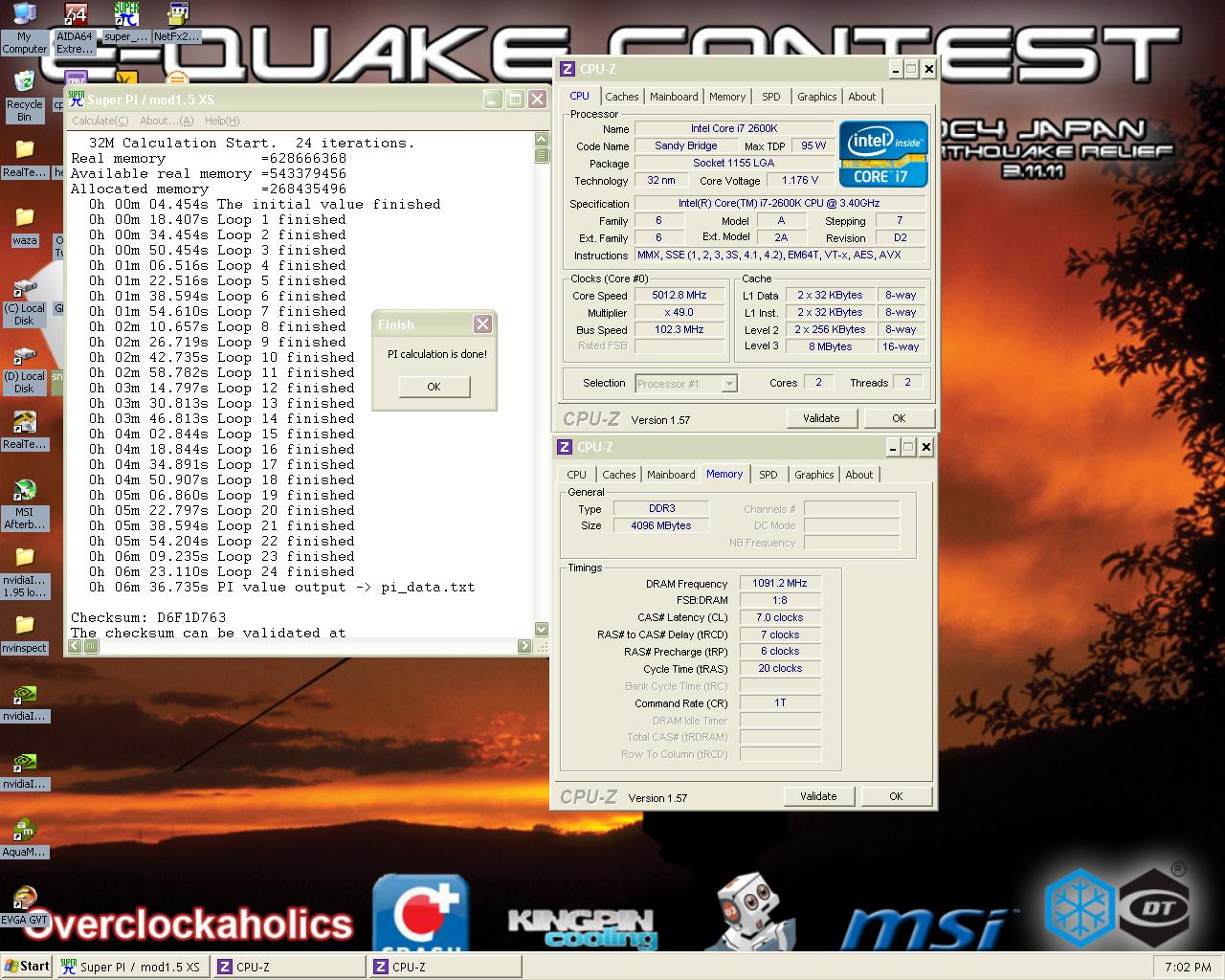Click the Windows Start button
The height and width of the screenshot is (980, 1225).
pos(27,967)
